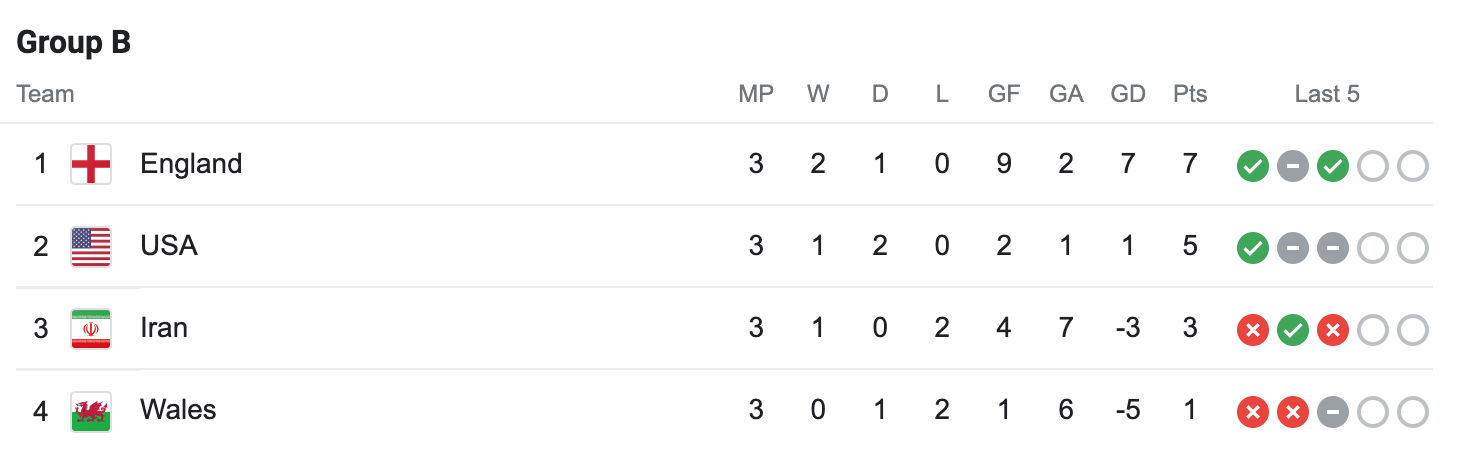The height and width of the screenshot is (454, 1463).
Task: Click the Group B heading
Action: pyautogui.click(x=74, y=43)
